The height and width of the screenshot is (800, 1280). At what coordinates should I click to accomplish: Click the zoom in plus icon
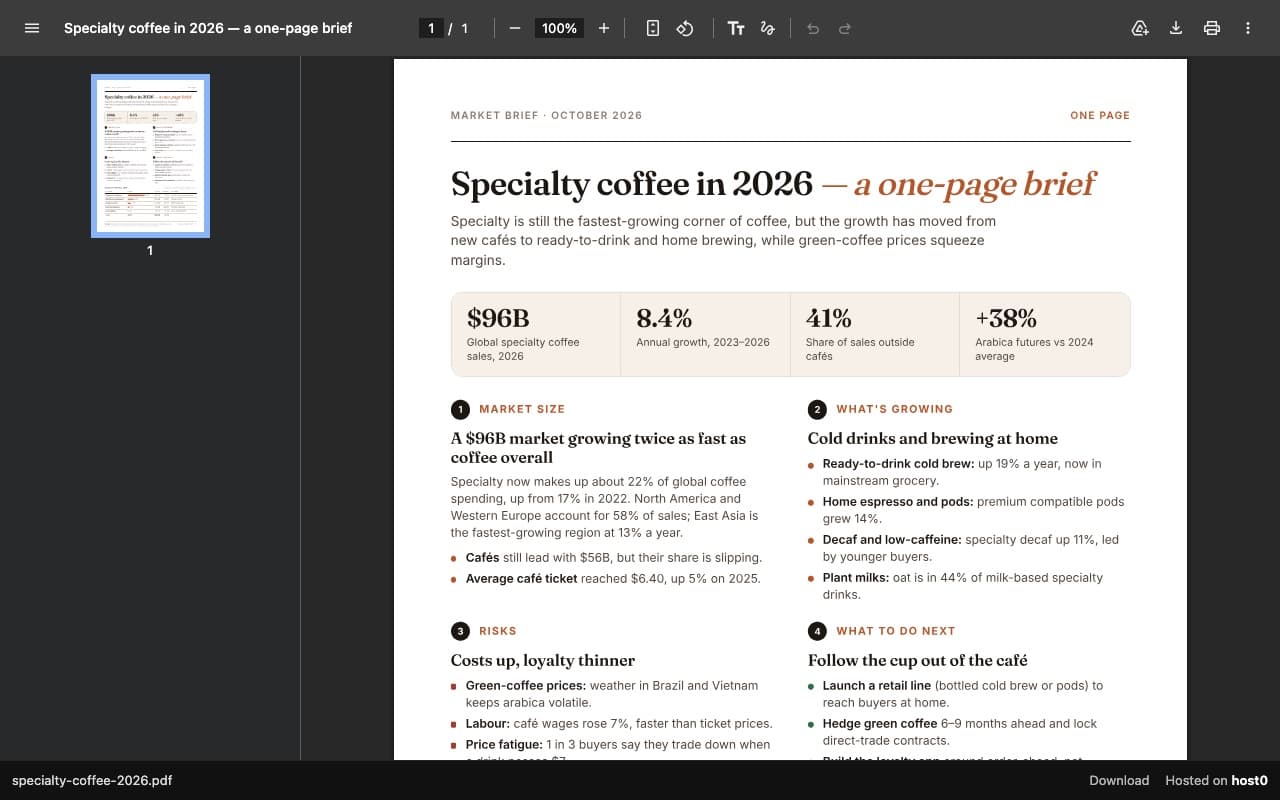click(x=604, y=28)
